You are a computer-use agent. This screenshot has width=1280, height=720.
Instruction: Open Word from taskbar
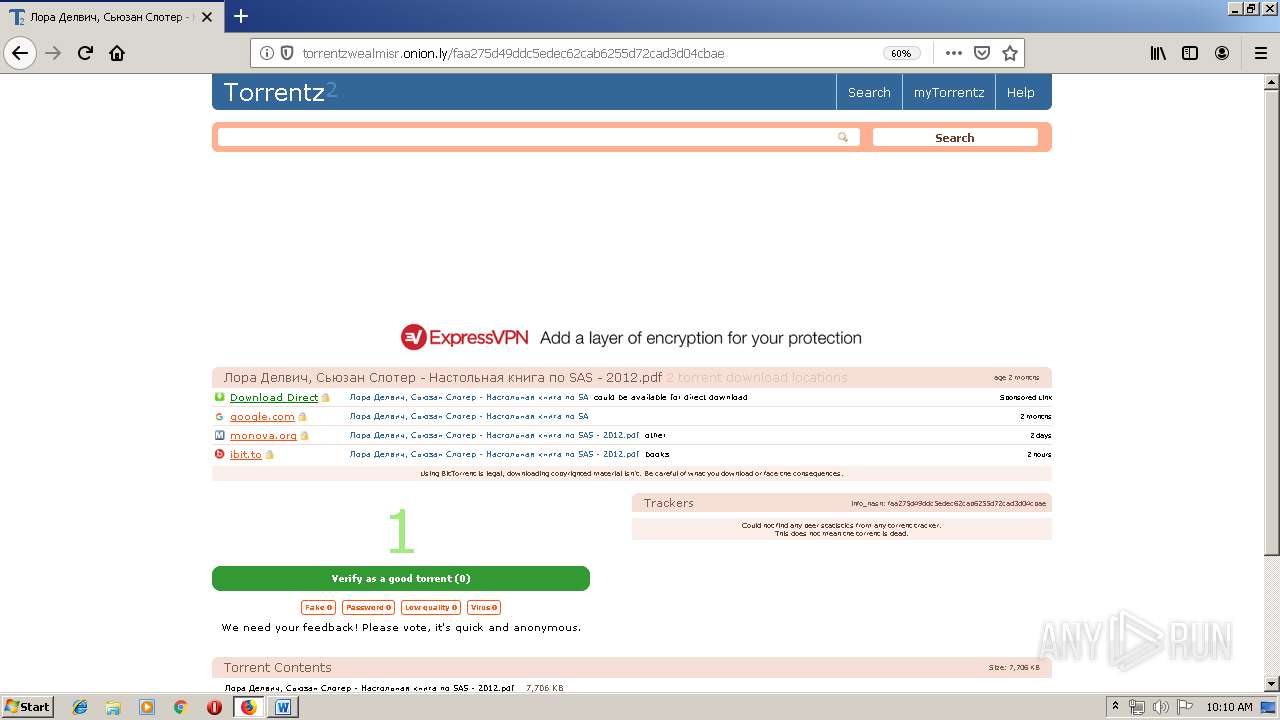pos(283,707)
